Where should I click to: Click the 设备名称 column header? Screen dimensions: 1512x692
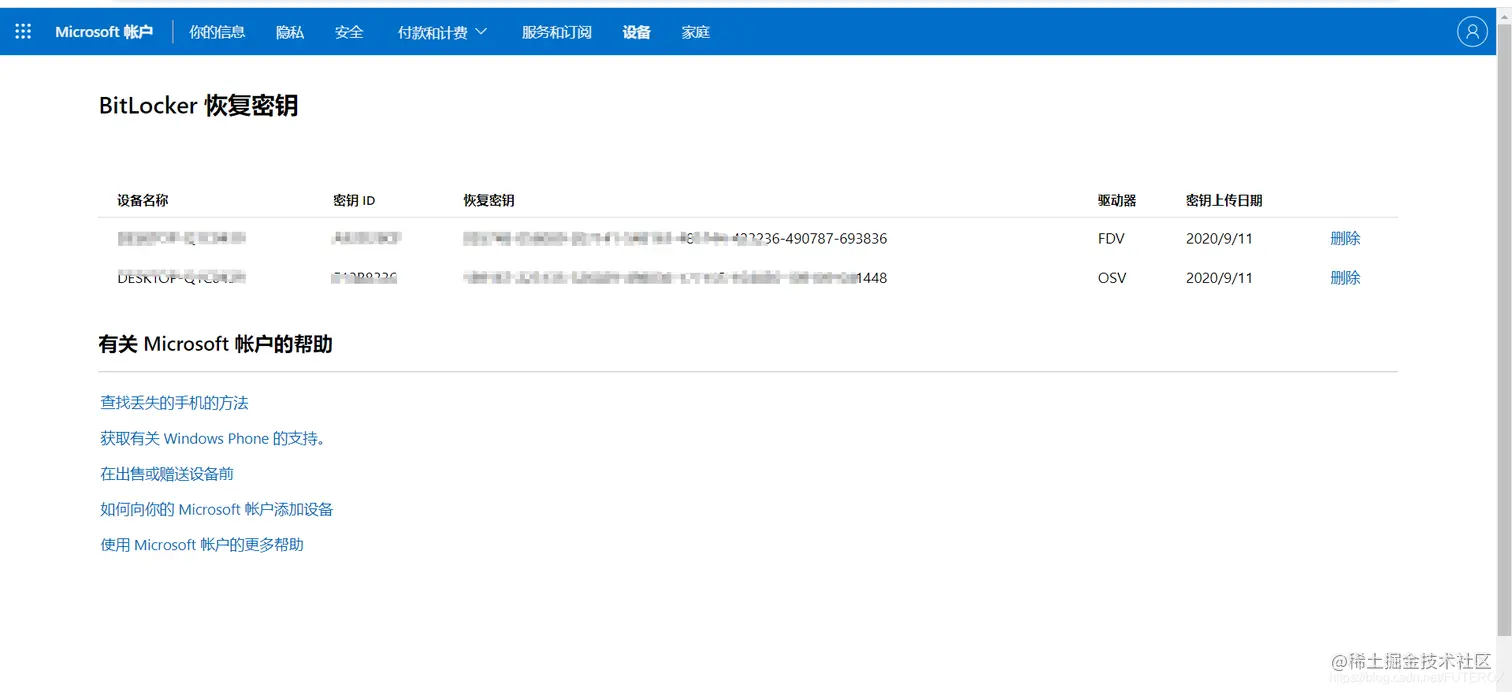[x=143, y=200]
